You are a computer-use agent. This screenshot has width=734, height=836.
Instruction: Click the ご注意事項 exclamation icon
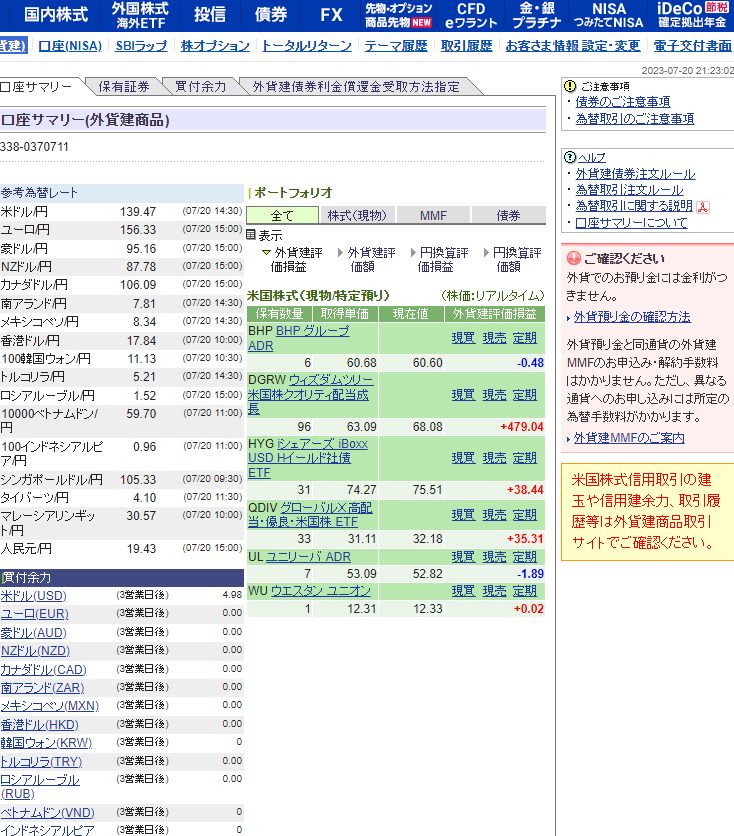click(570, 86)
